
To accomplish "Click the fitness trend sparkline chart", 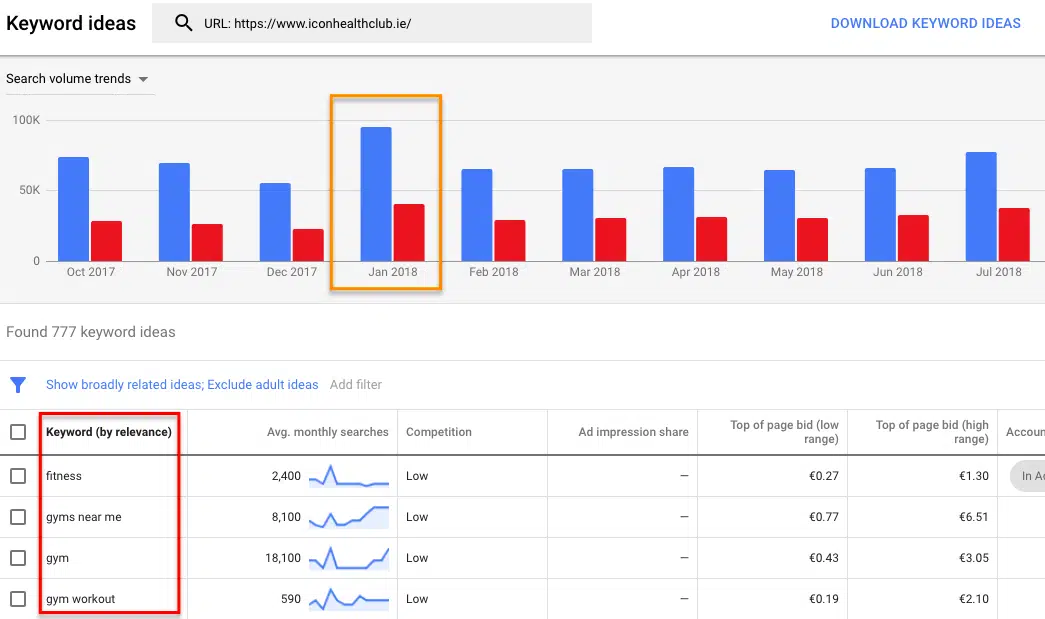I will tap(348, 476).
